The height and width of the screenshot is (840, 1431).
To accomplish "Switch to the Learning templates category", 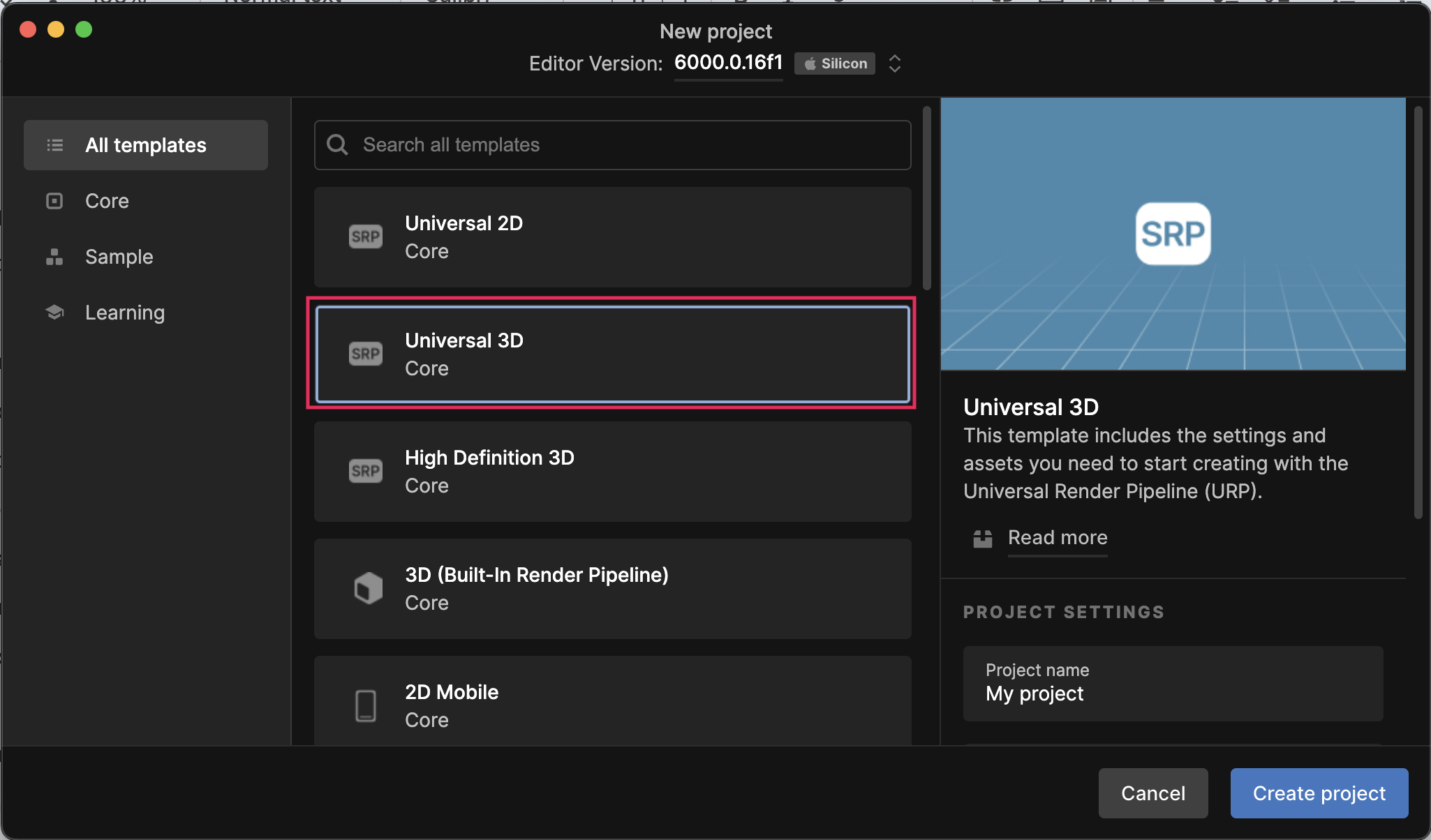I will [125, 313].
